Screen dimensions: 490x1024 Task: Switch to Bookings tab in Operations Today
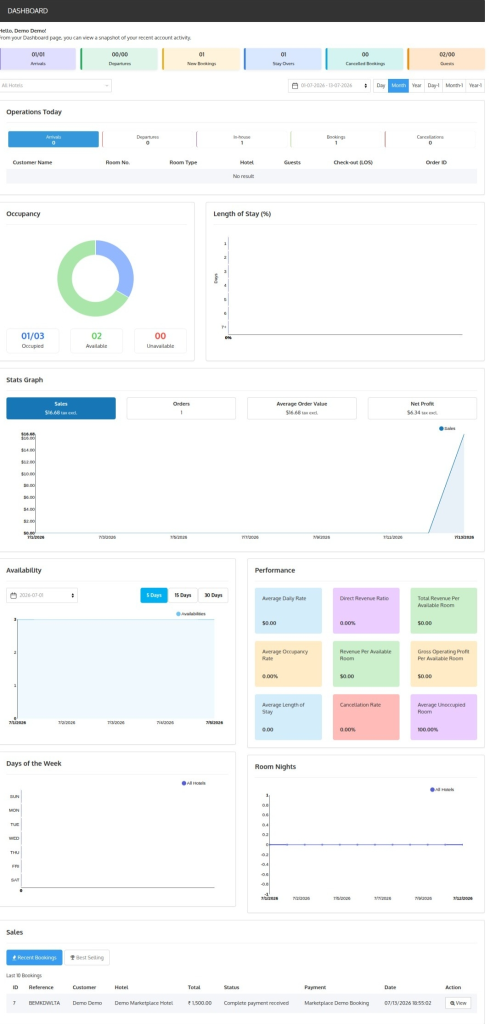coord(336,139)
